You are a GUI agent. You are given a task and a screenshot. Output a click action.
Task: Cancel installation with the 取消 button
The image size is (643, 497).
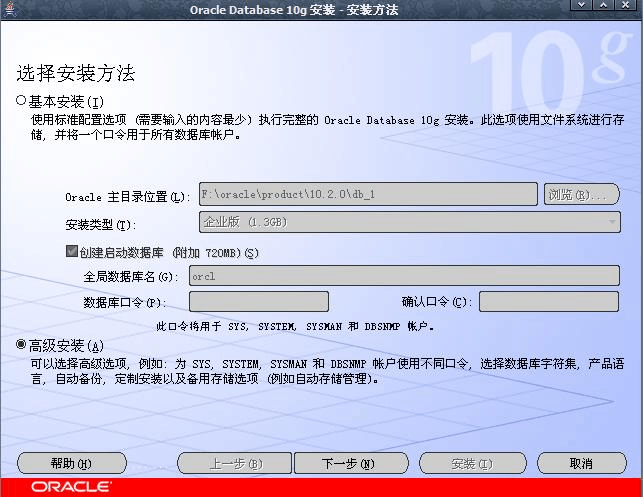582,463
